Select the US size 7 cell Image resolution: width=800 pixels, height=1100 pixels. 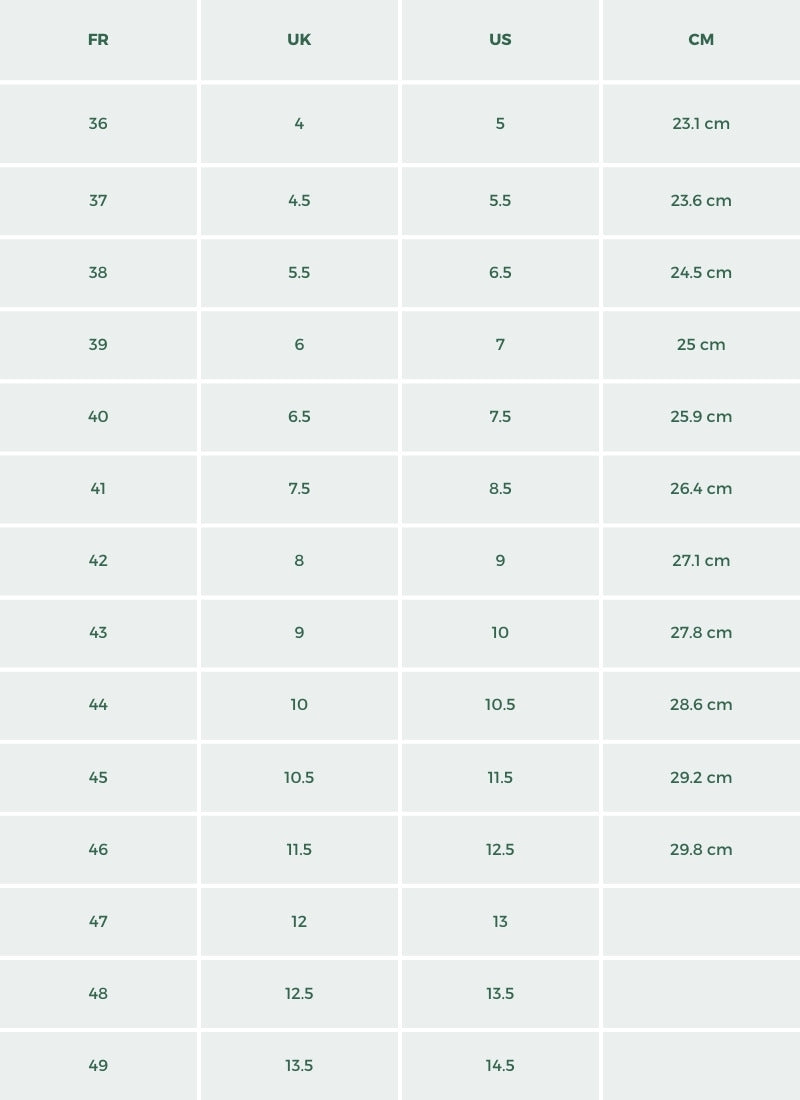click(500, 345)
